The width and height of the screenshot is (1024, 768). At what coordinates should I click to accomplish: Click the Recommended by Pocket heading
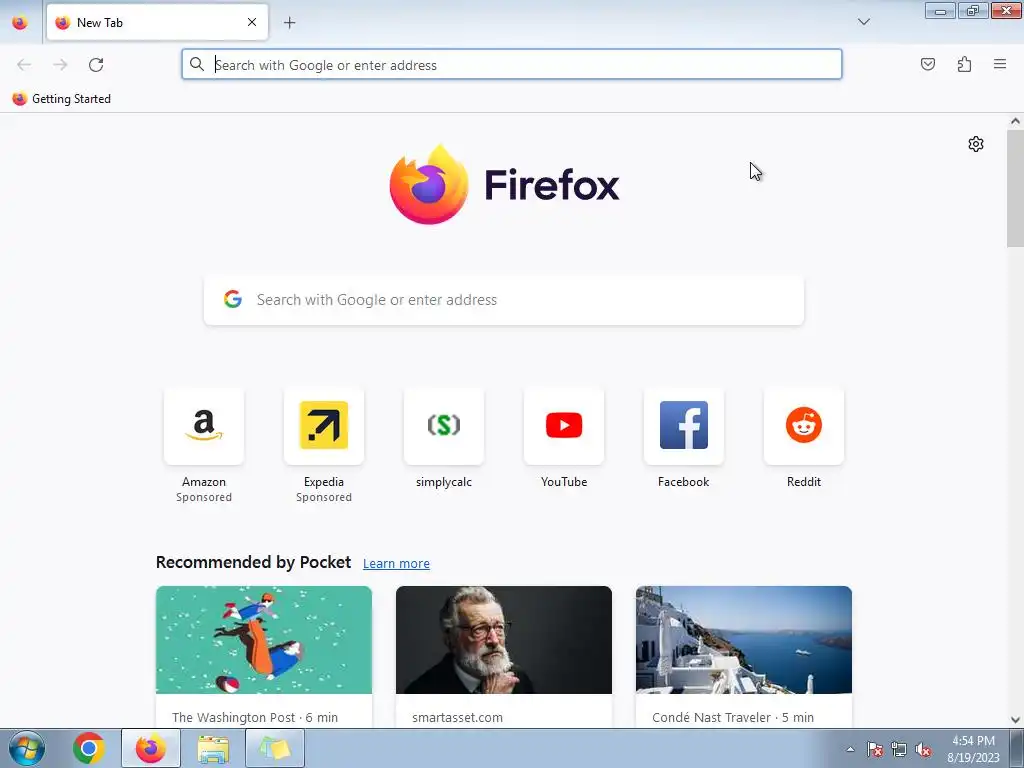coord(253,562)
